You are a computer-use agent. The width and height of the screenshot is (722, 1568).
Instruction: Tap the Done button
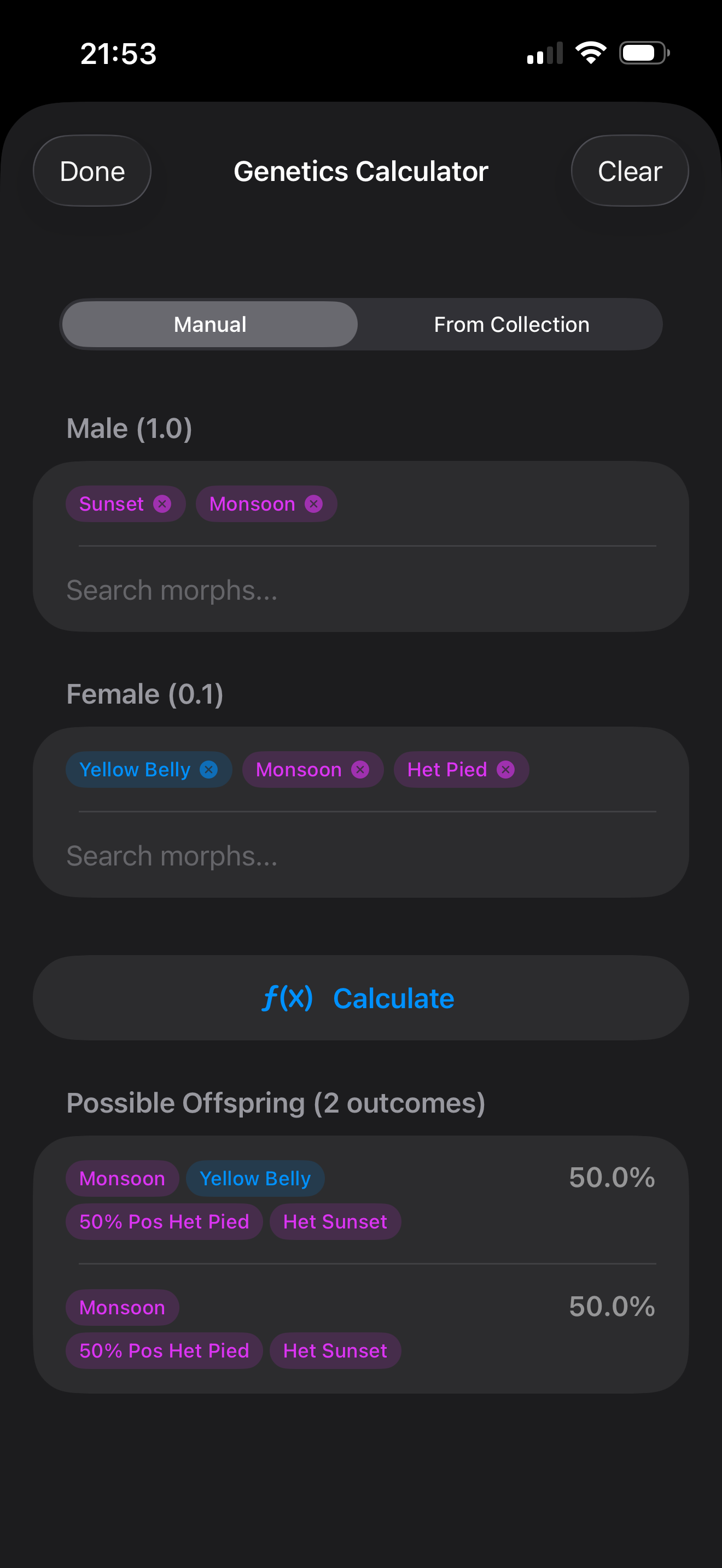pyautogui.click(x=92, y=171)
